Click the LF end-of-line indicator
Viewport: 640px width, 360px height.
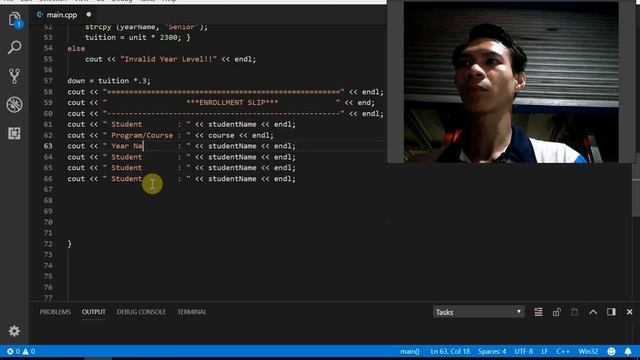click(x=544, y=351)
